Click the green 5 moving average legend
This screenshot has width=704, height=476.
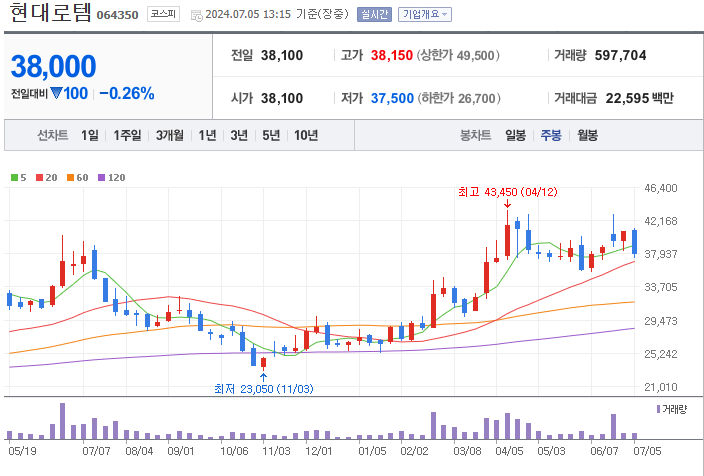coord(18,178)
